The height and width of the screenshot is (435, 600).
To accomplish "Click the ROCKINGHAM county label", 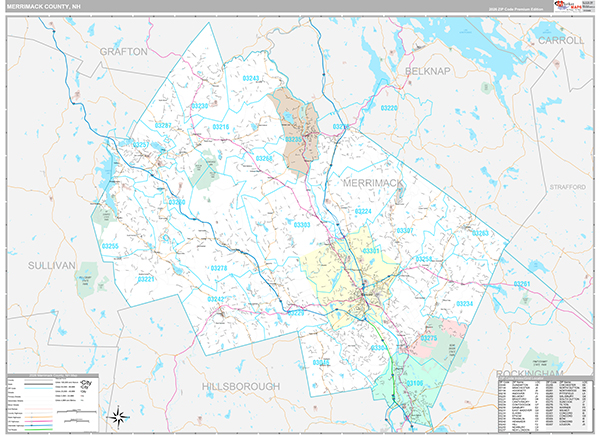I will point(530,373).
